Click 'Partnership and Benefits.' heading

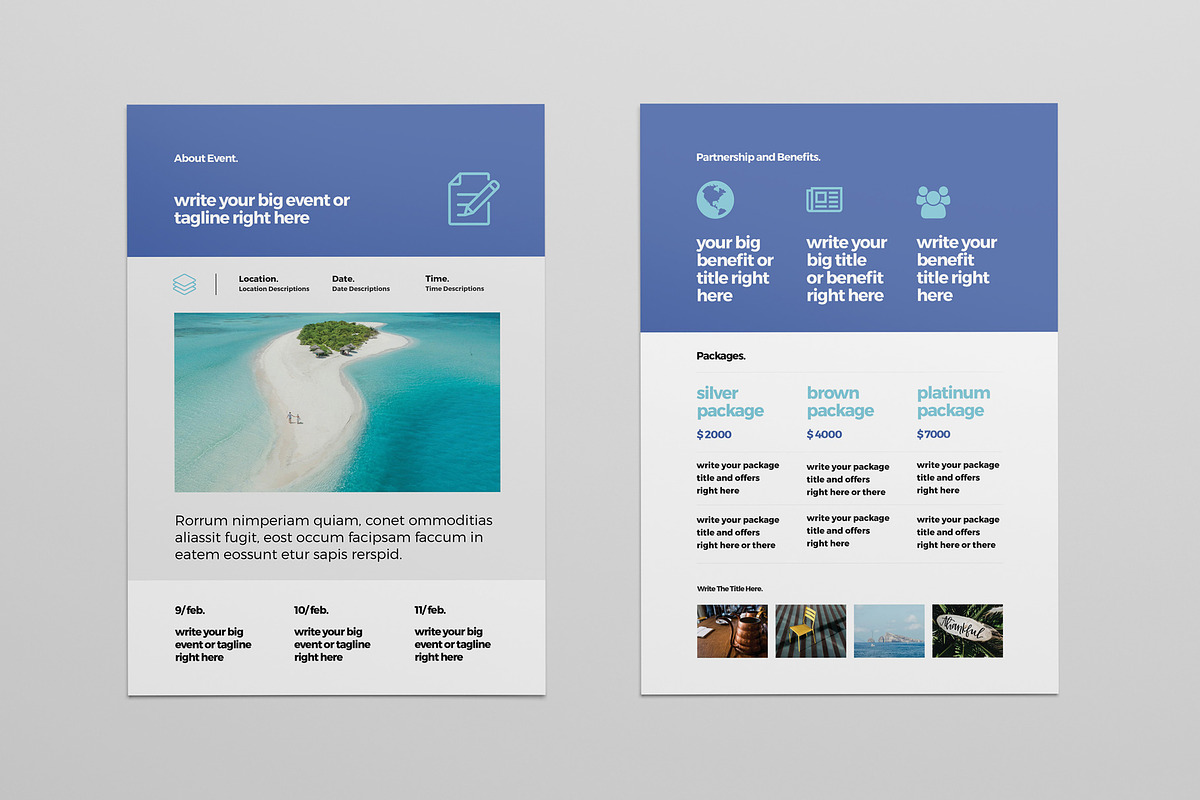tap(758, 157)
